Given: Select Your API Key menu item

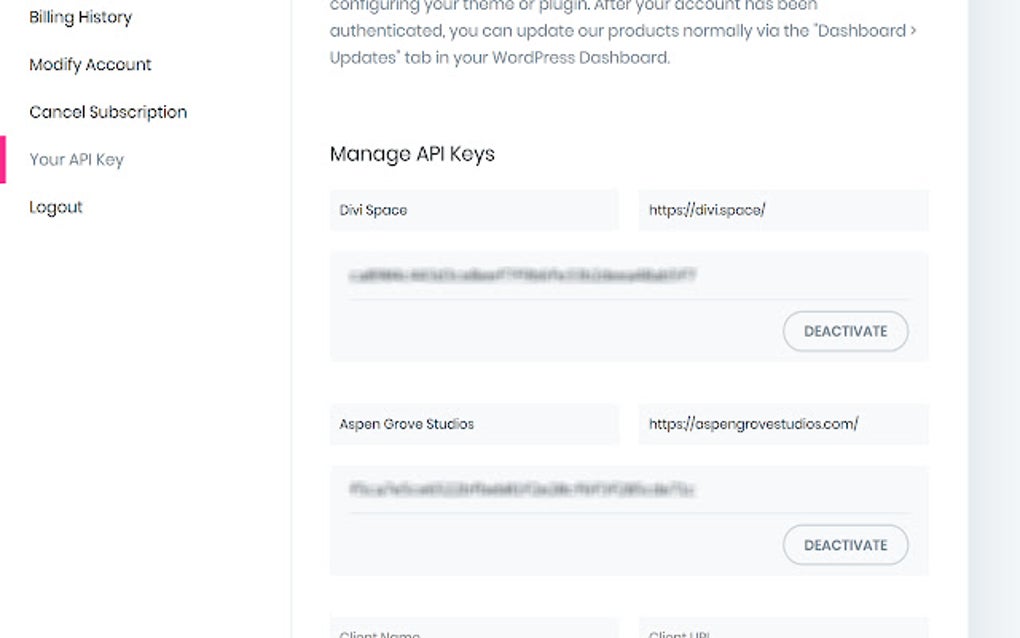Looking at the screenshot, I should click(77, 159).
